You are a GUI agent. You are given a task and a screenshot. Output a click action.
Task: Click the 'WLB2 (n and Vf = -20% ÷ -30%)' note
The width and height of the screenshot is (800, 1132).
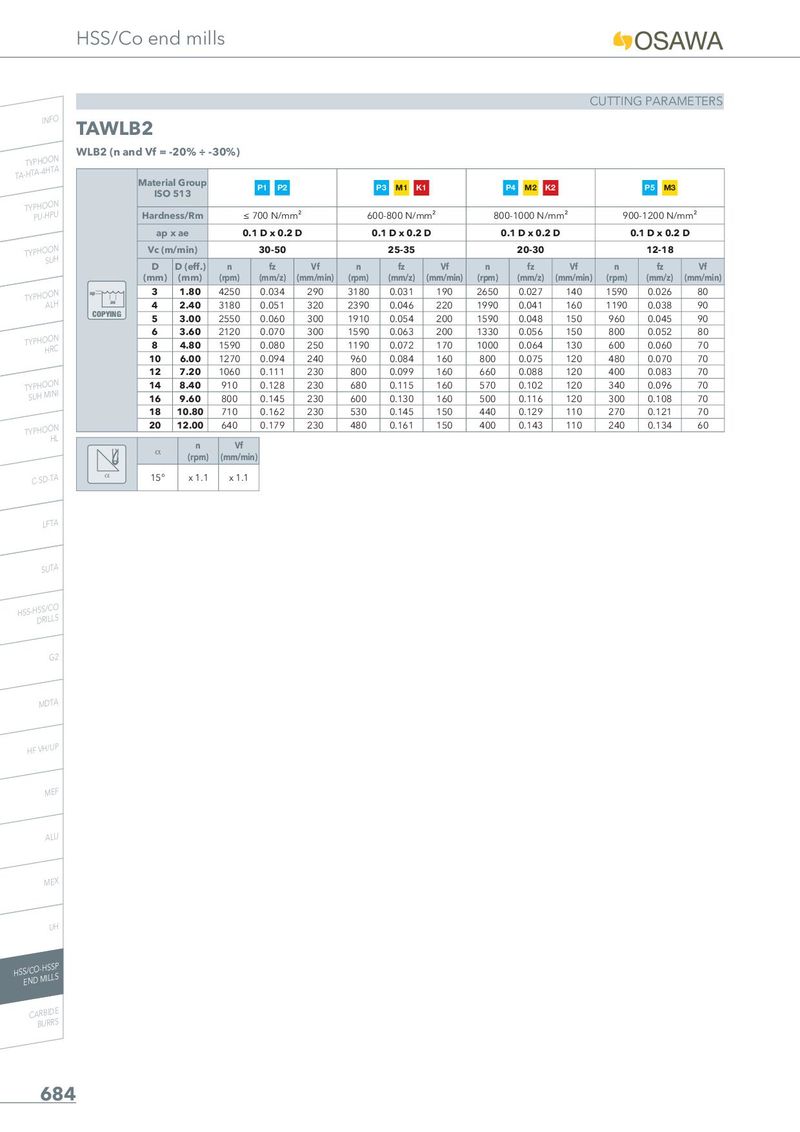158,152
